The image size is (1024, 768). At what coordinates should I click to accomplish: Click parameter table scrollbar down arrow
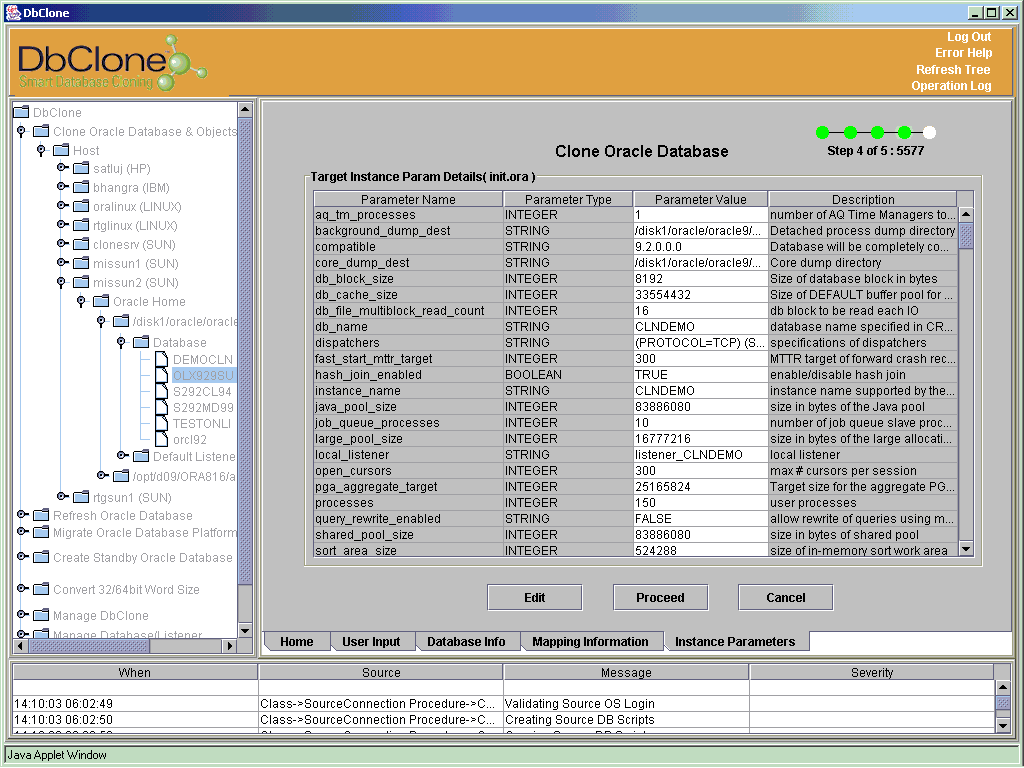[x=966, y=549]
